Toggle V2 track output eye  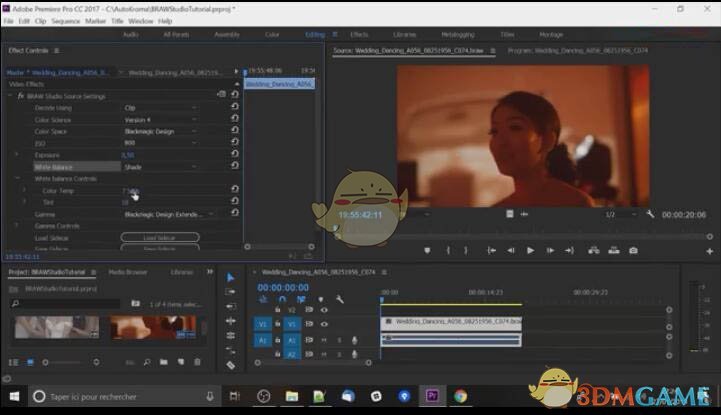coord(324,310)
